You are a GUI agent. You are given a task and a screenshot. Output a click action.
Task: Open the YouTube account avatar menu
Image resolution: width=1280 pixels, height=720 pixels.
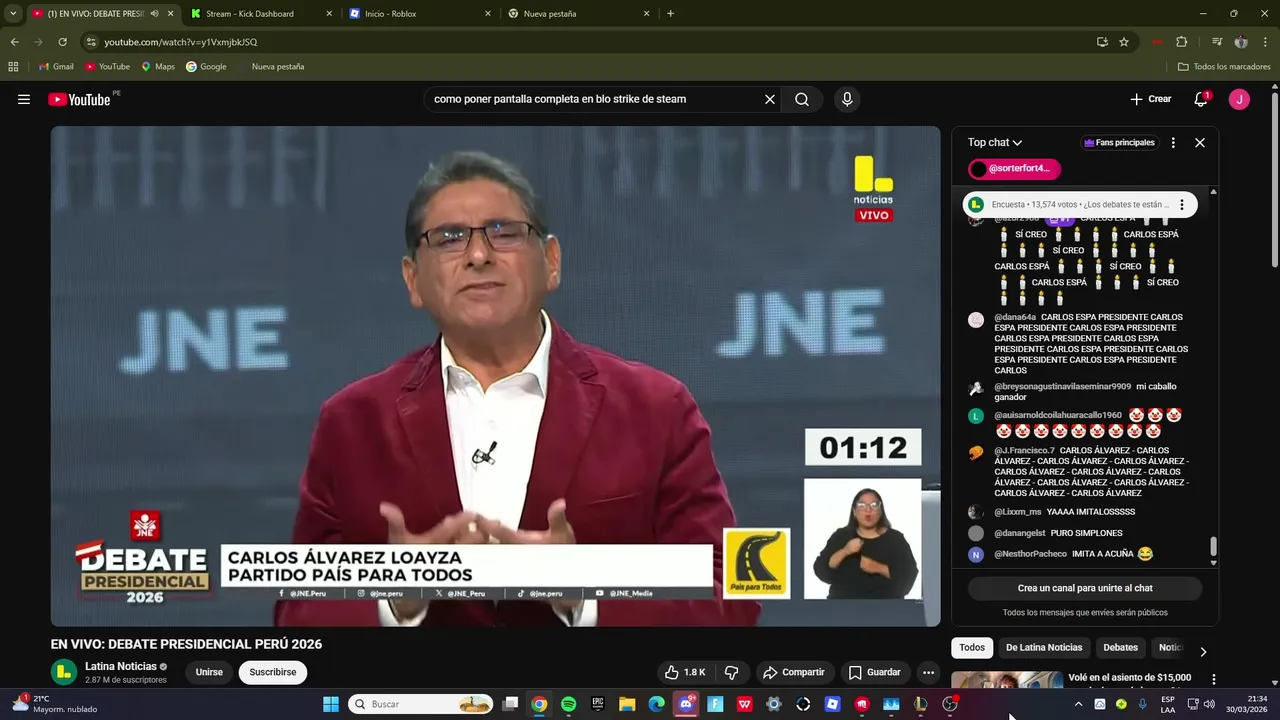point(1239,99)
